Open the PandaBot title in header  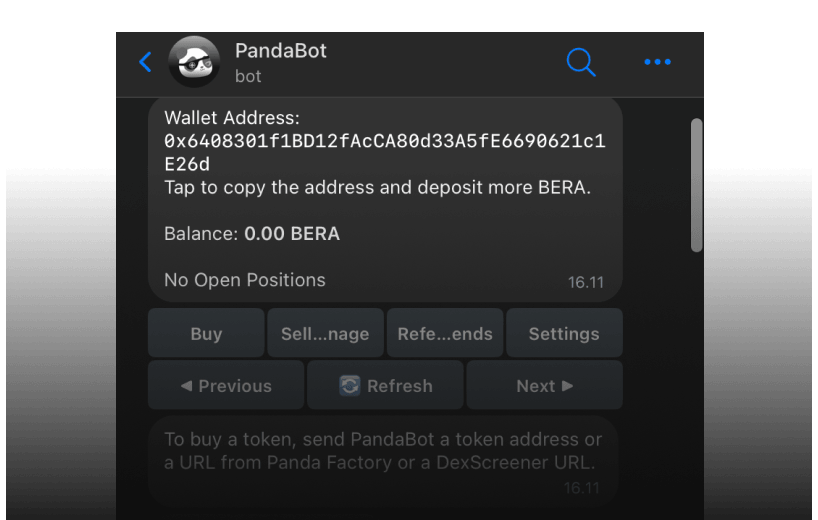pyautogui.click(x=281, y=50)
